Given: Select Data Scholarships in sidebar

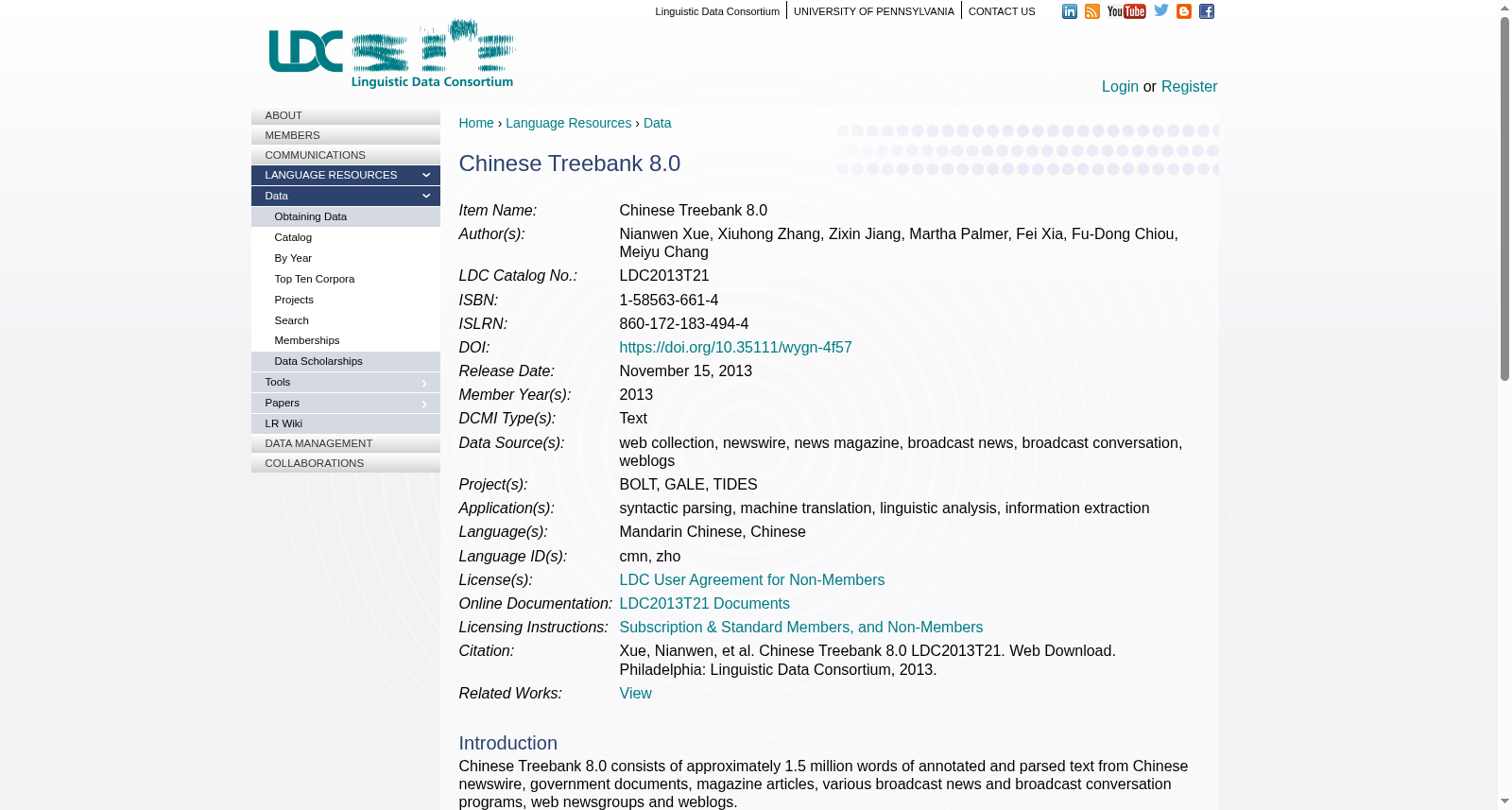Looking at the screenshot, I should pos(346,361).
